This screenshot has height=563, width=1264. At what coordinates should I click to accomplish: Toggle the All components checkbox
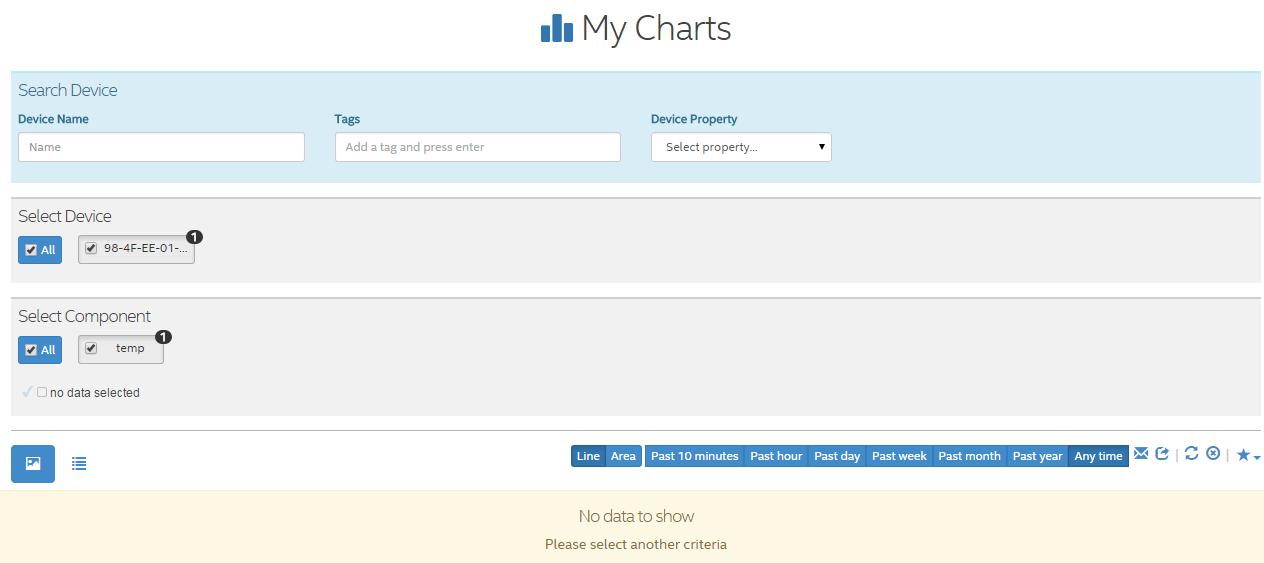click(x=31, y=350)
